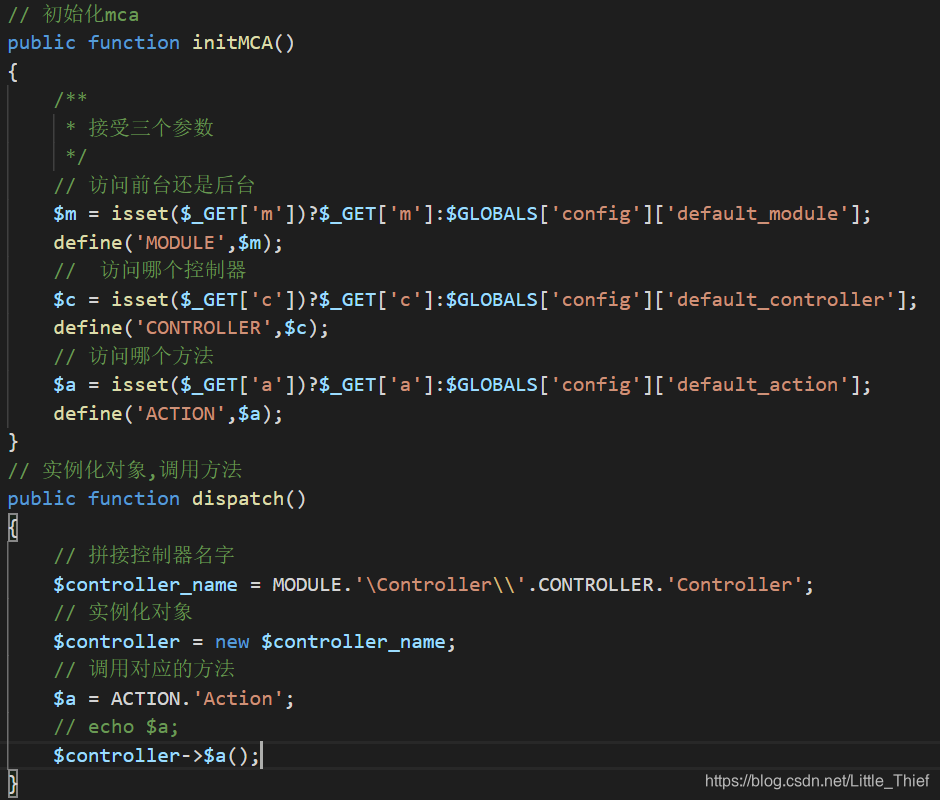The image size is (940, 800).
Task: Click the string 'default_controller'
Action: click(x=781, y=299)
